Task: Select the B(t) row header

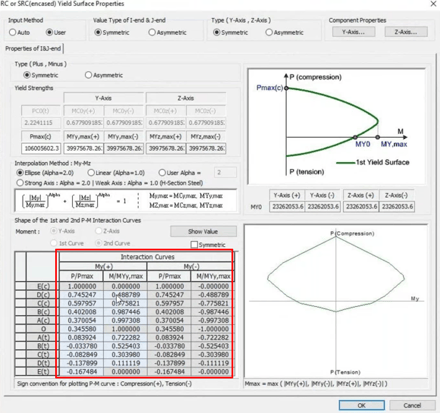Action: coord(43,346)
